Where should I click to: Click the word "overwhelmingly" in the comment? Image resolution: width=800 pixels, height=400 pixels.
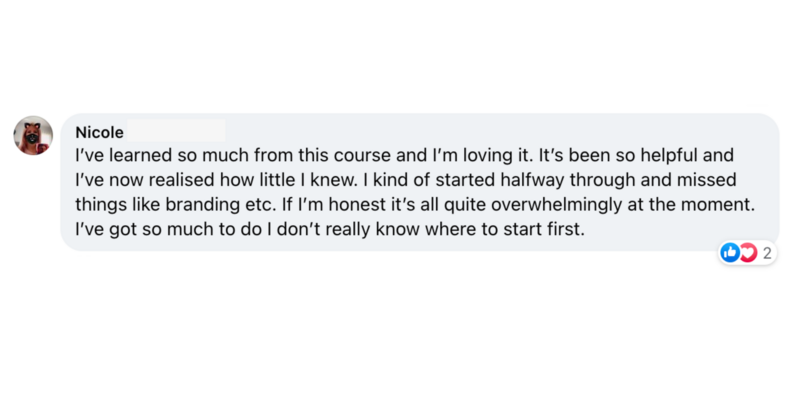(x=557, y=205)
